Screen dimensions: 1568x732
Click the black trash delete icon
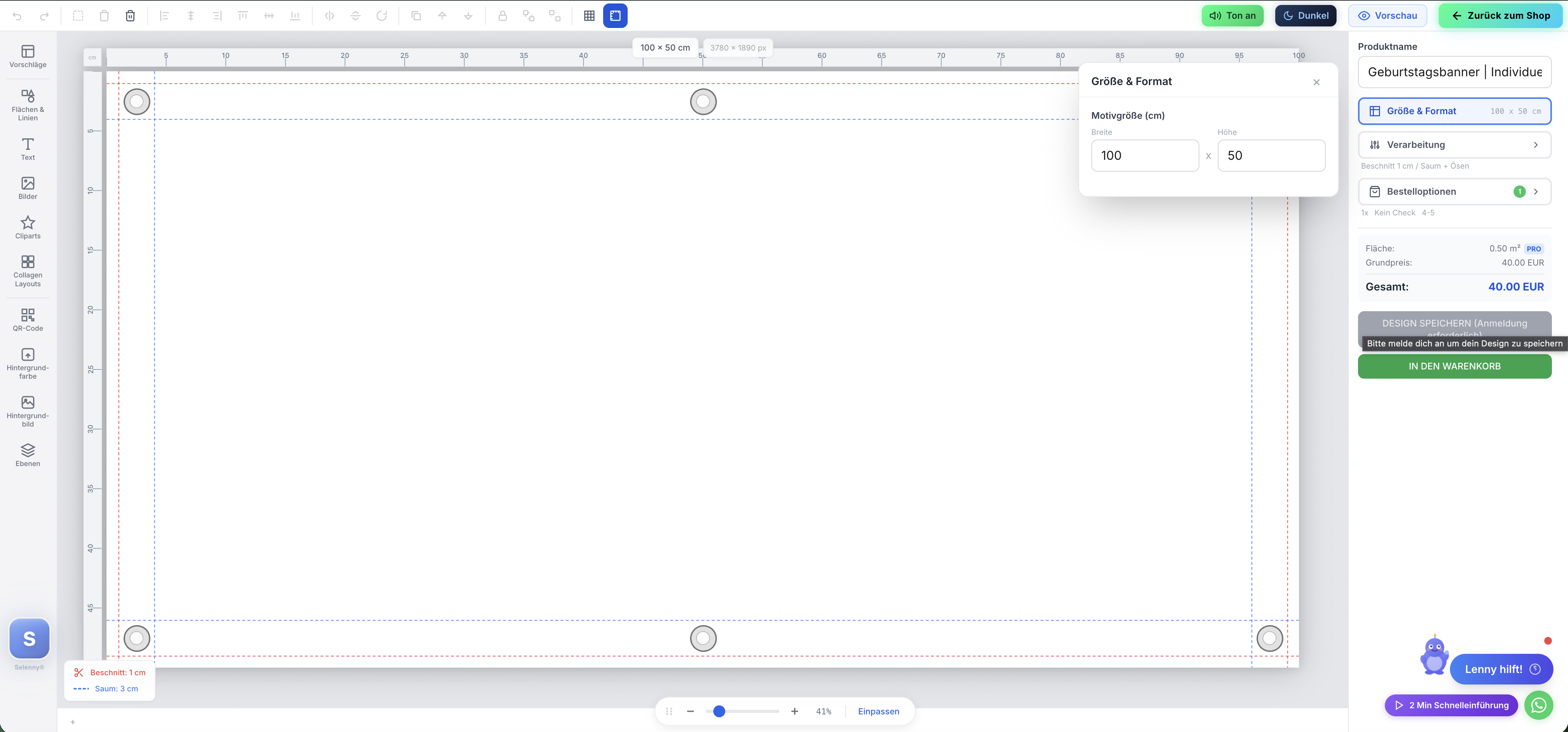point(130,16)
